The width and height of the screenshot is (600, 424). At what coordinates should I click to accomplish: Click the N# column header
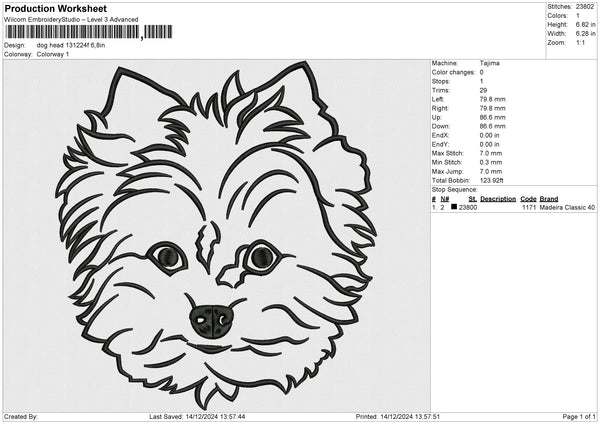pos(444,199)
